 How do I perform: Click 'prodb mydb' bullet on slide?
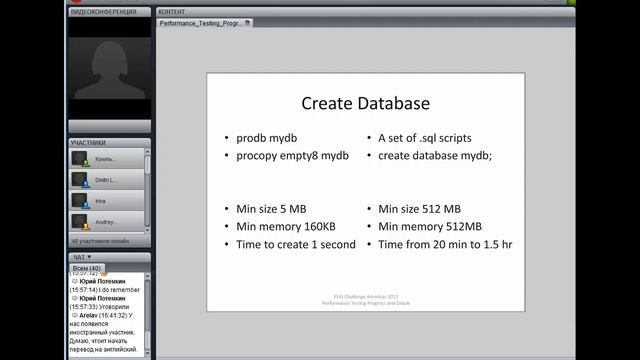pyautogui.click(x=267, y=138)
